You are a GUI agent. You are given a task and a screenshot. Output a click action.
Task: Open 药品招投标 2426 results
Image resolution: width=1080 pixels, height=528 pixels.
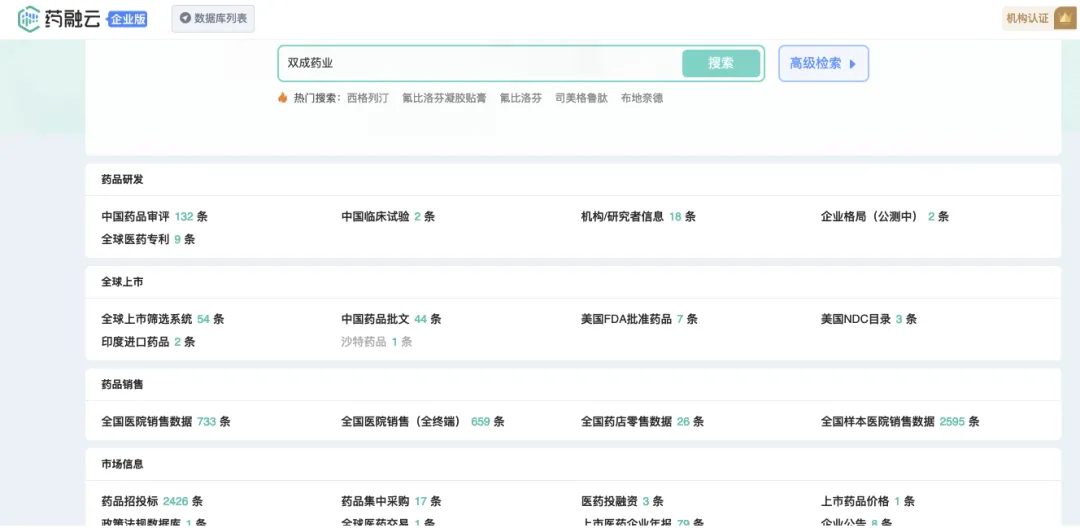tap(151, 501)
